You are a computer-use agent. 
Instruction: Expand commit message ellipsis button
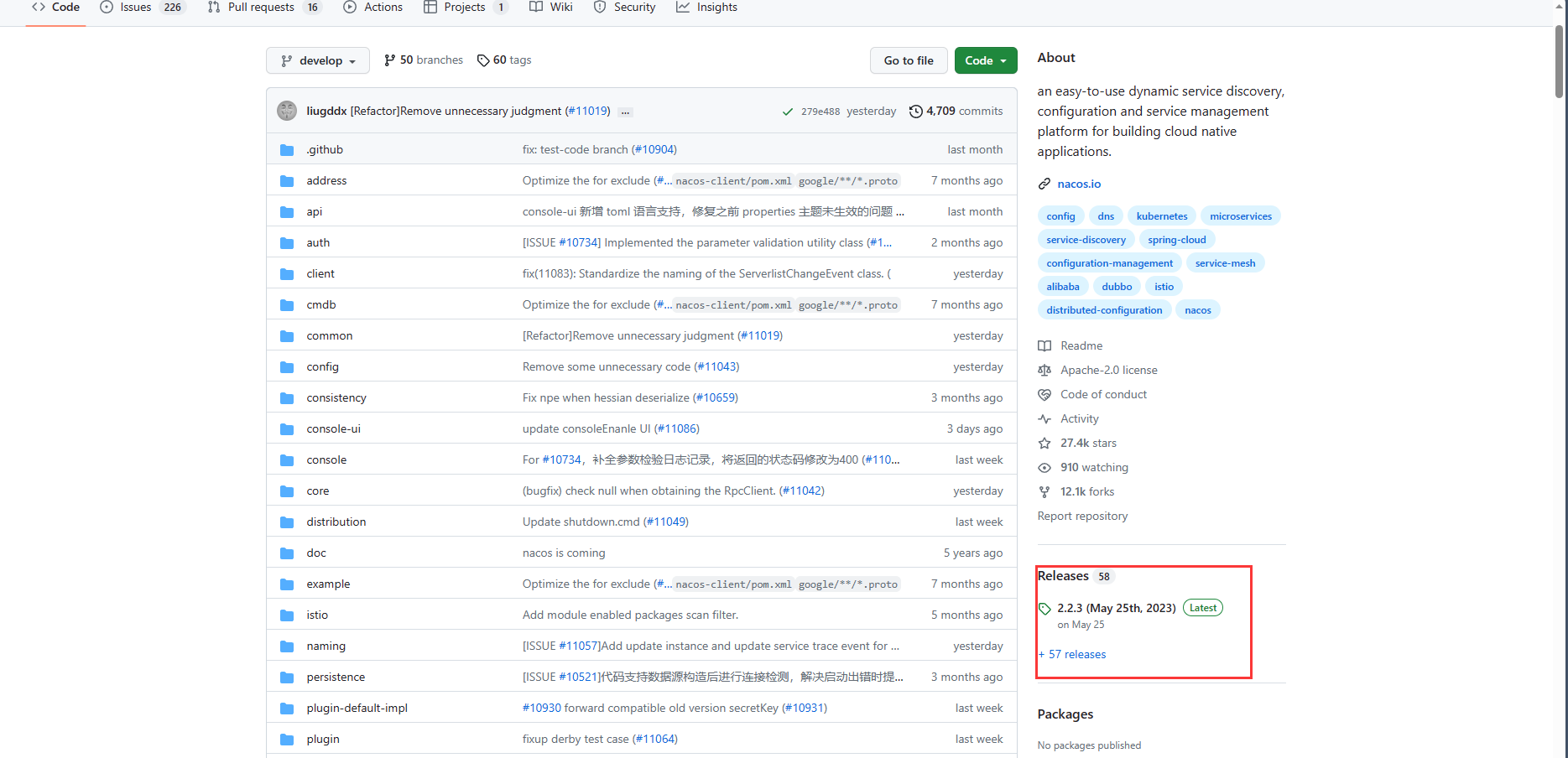click(x=626, y=112)
